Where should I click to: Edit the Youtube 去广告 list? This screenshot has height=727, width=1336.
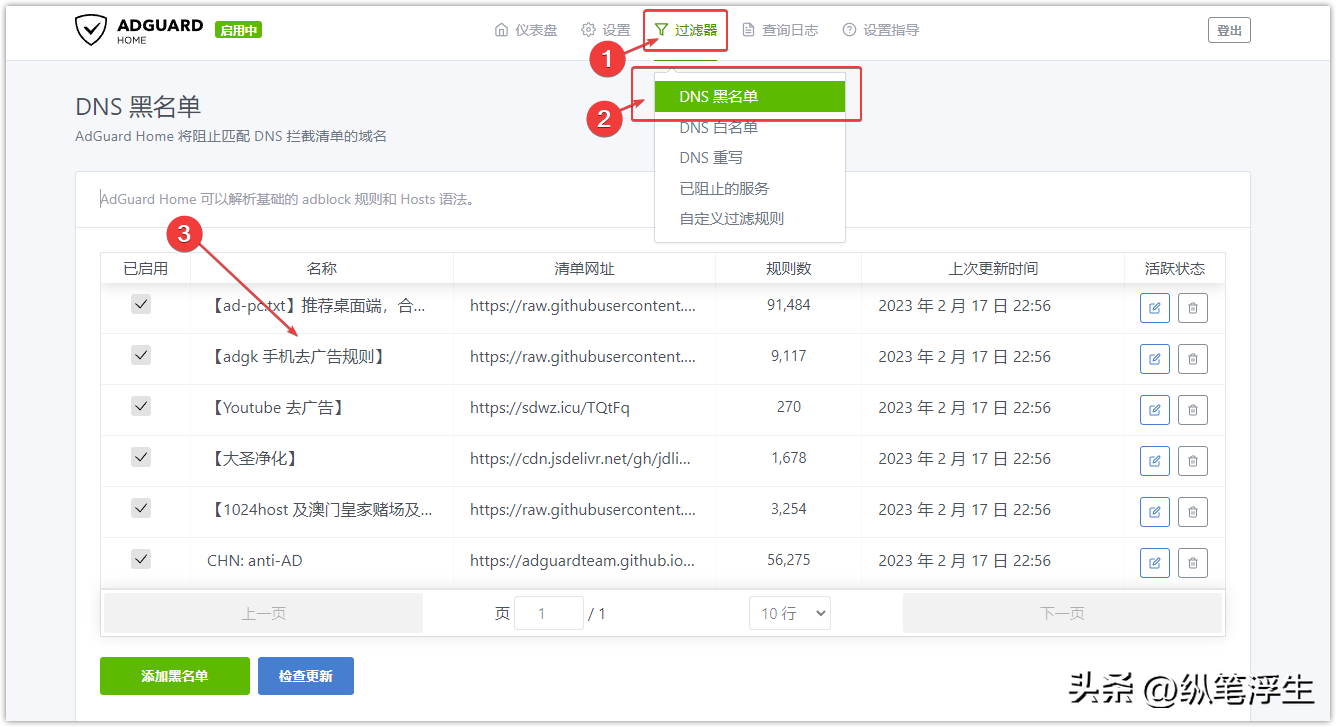click(x=1155, y=410)
